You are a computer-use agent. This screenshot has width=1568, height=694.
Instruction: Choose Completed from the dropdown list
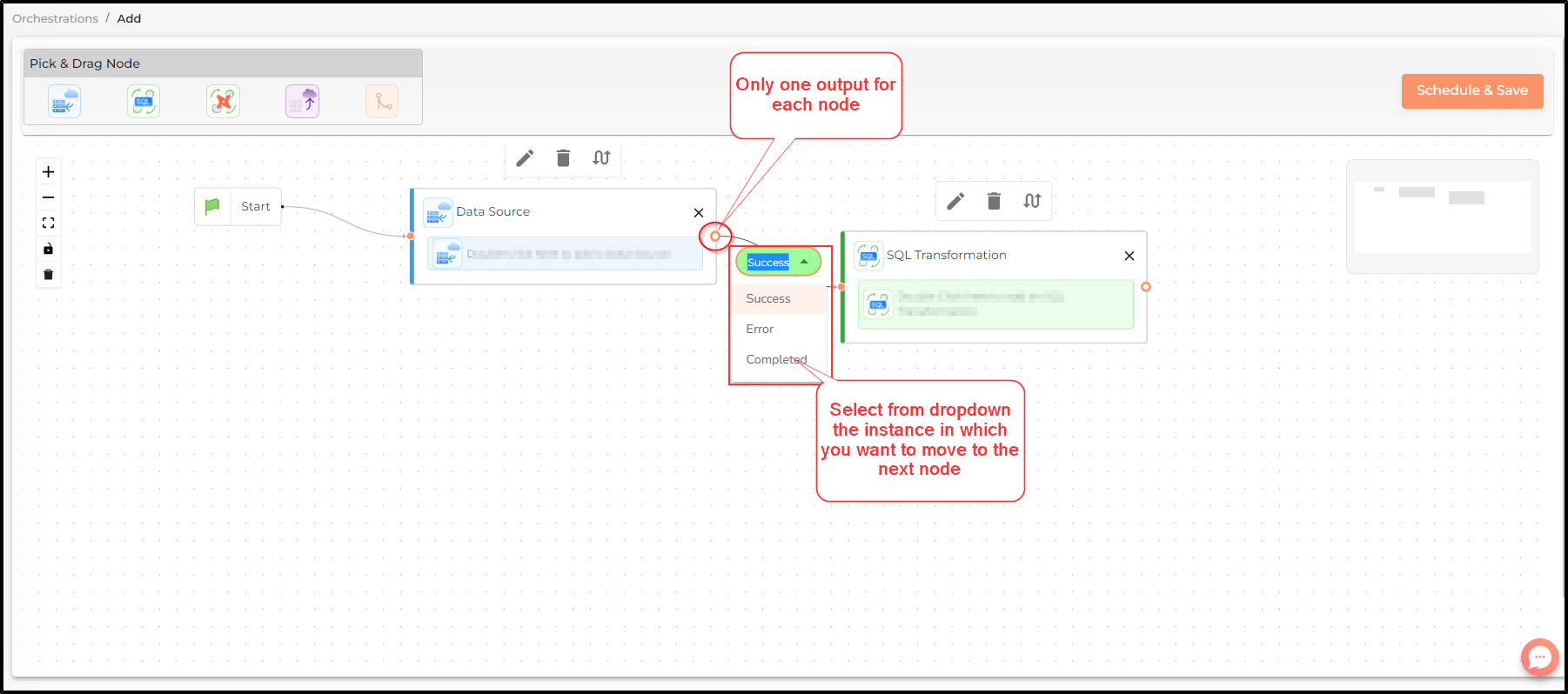point(778,359)
